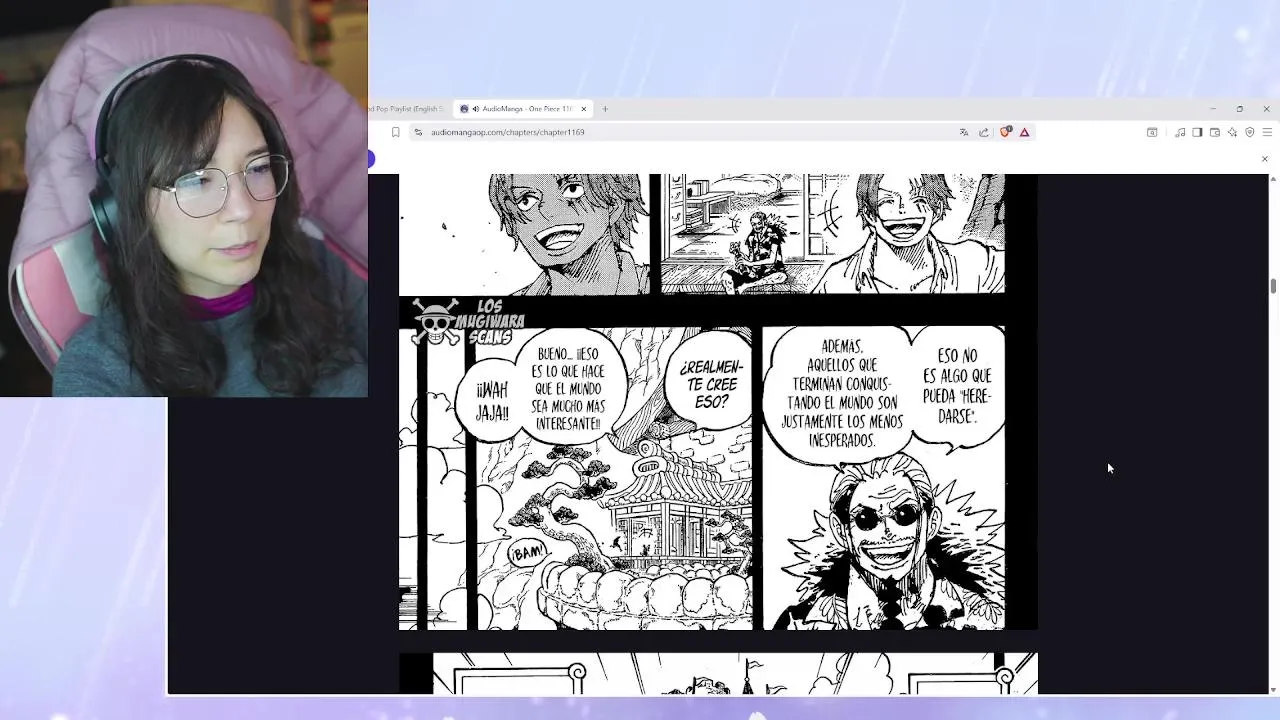The height and width of the screenshot is (720, 1280).
Task: Bookmark this page with bookmark icon
Action: [x=395, y=132]
